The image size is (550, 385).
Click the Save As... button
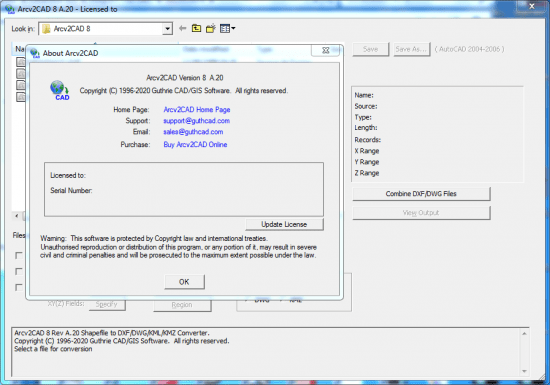(x=411, y=49)
